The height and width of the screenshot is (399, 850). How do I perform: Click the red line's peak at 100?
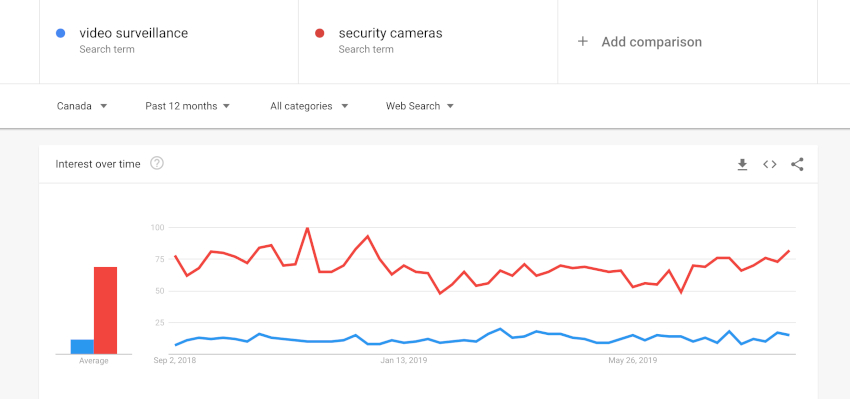(307, 228)
